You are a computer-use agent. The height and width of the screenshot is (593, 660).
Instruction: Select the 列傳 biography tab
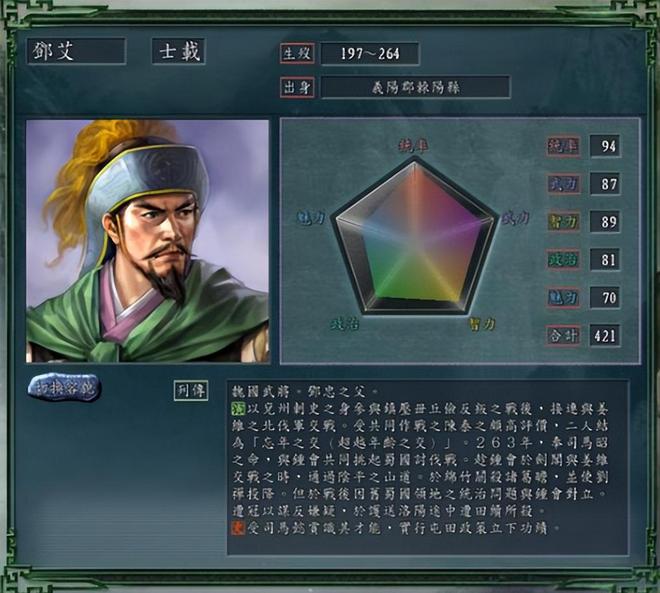(x=191, y=390)
